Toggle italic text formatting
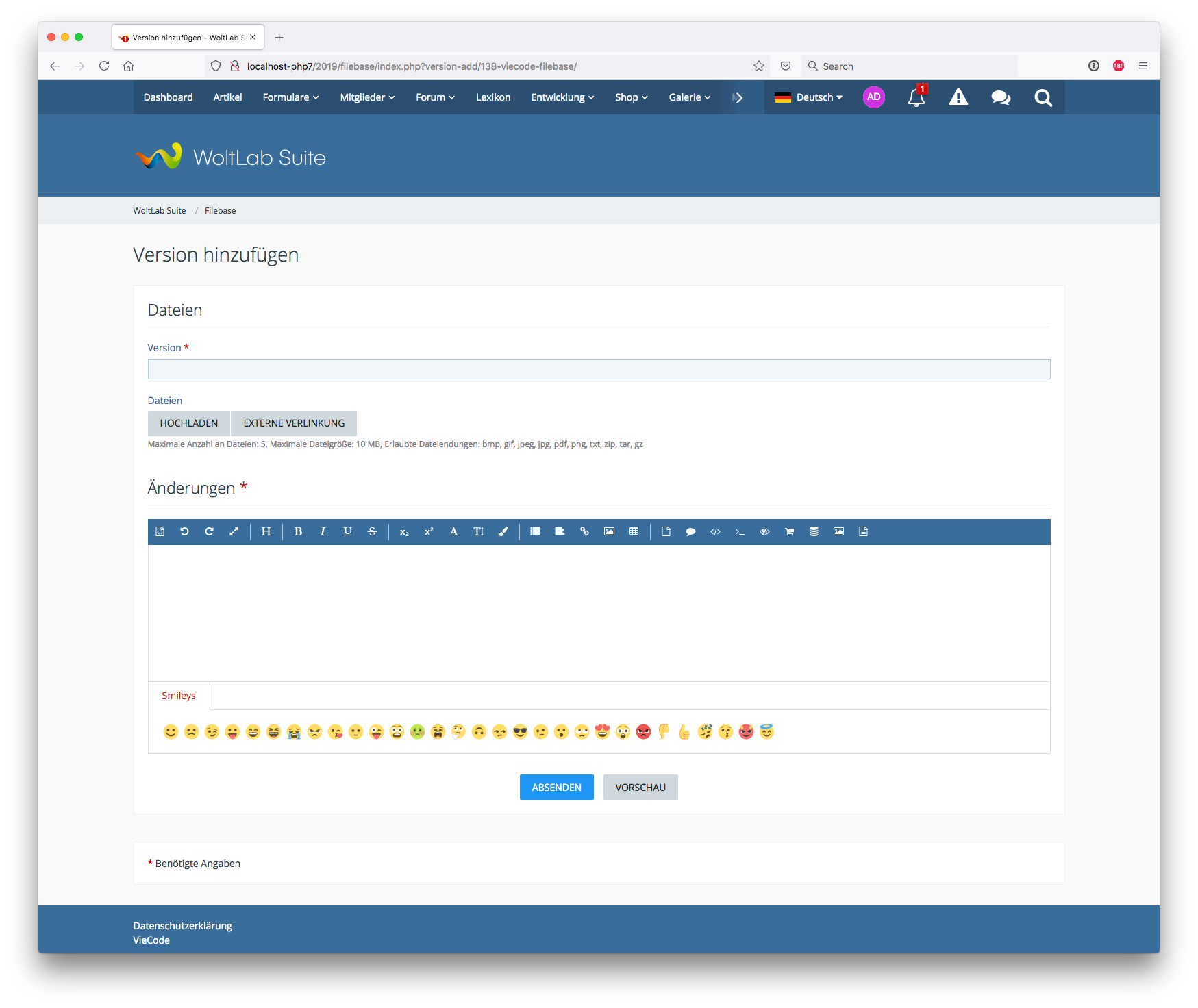The height and width of the screenshot is (1008, 1198). (x=323, y=531)
